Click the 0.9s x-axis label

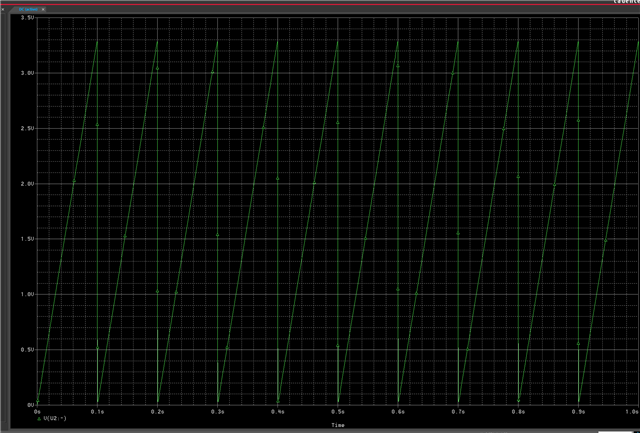click(x=578, y=412)
